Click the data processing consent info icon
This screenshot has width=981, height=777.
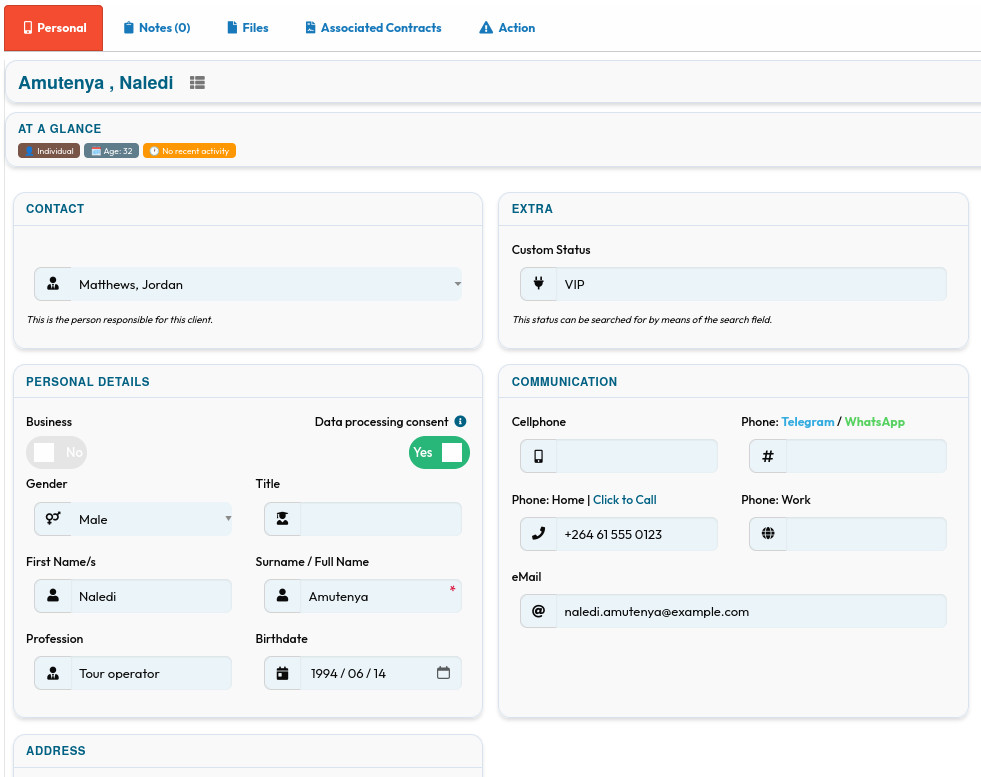[460, 421]
